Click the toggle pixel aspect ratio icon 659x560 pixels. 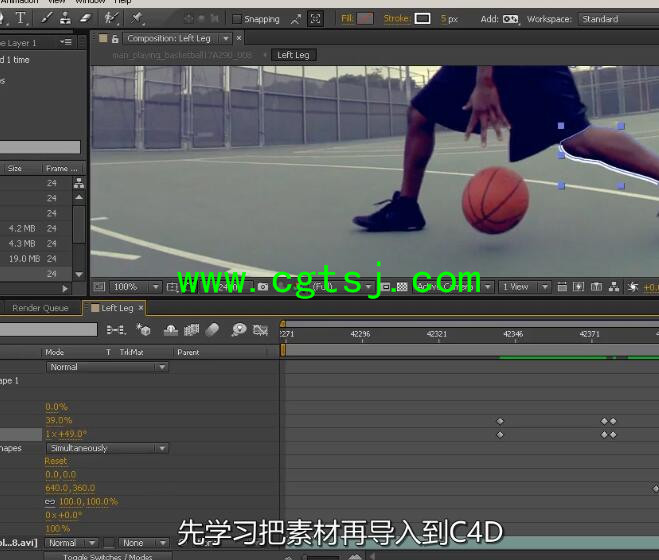click(562, 287)
